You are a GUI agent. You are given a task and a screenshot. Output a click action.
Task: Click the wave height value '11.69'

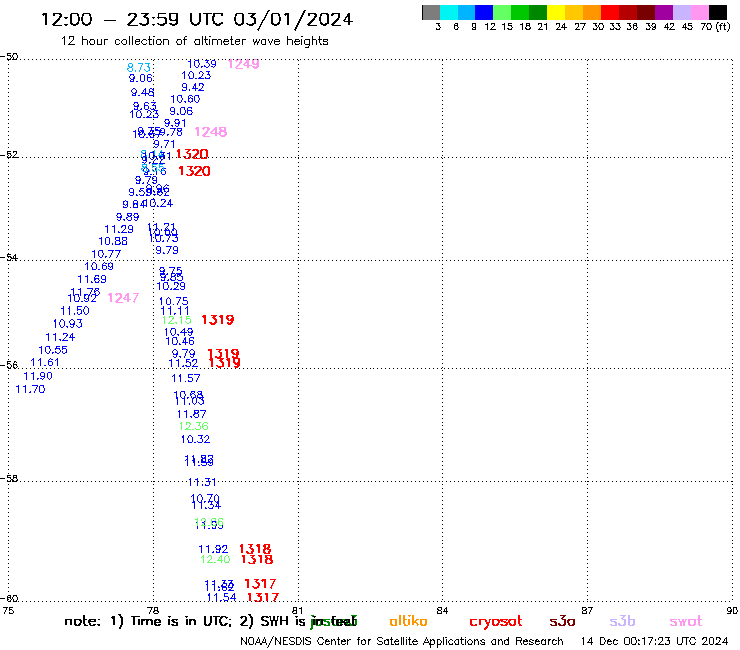coord(92,279)
